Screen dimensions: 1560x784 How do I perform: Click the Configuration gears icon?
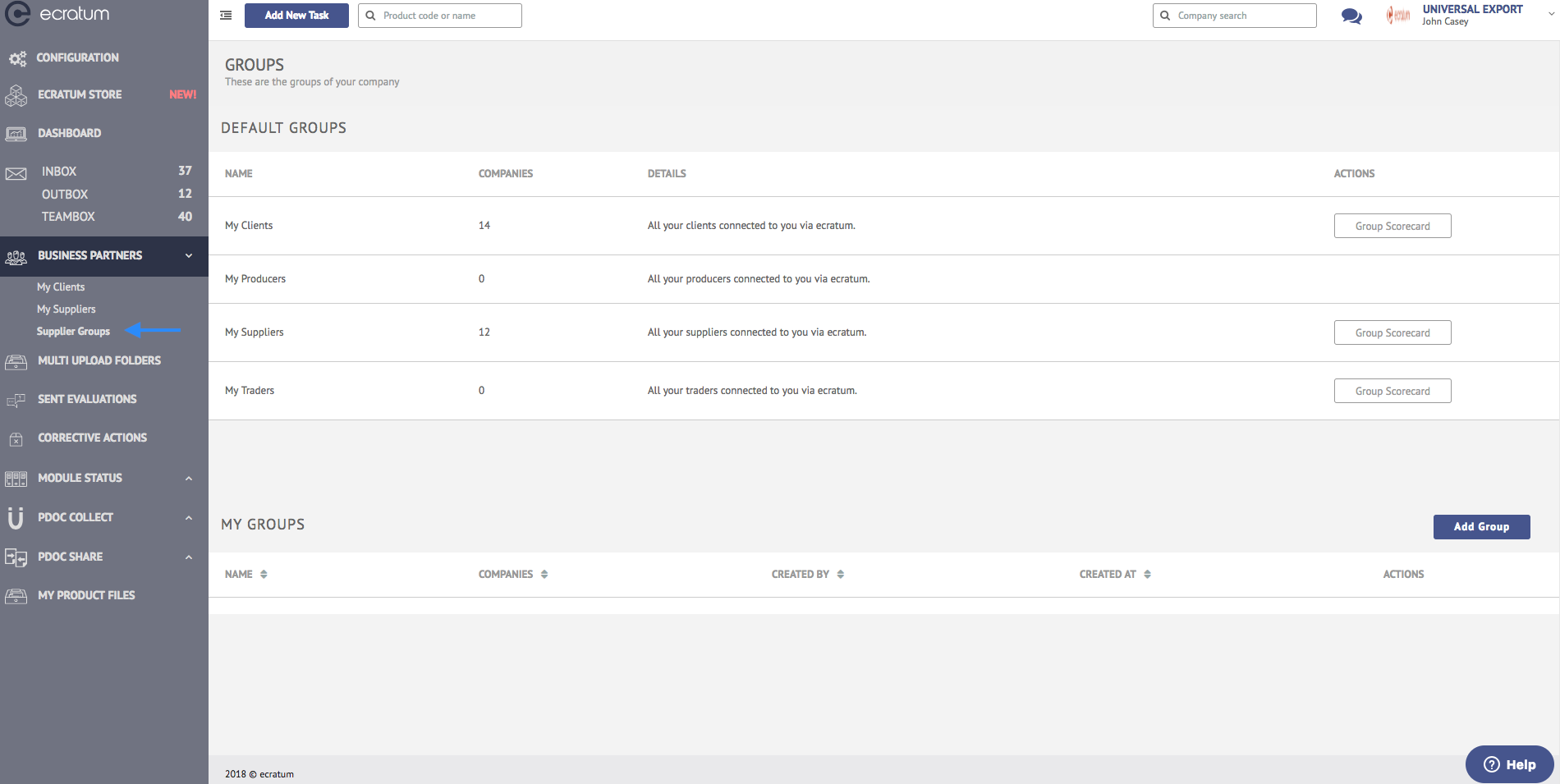point(17,58)
